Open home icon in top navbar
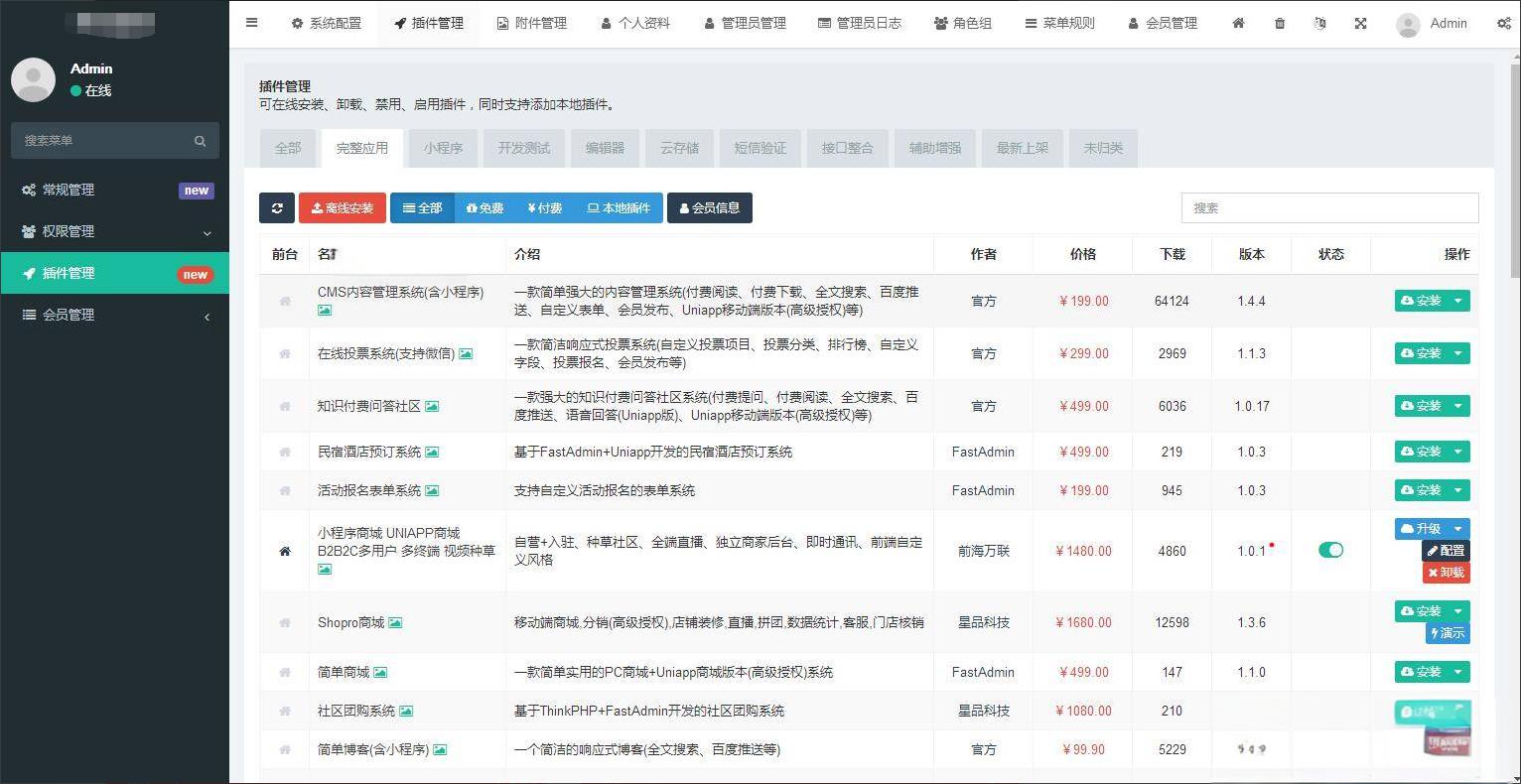This screenshot has height=784, width=1521. pyautogui.click(x=1238, y=23)
